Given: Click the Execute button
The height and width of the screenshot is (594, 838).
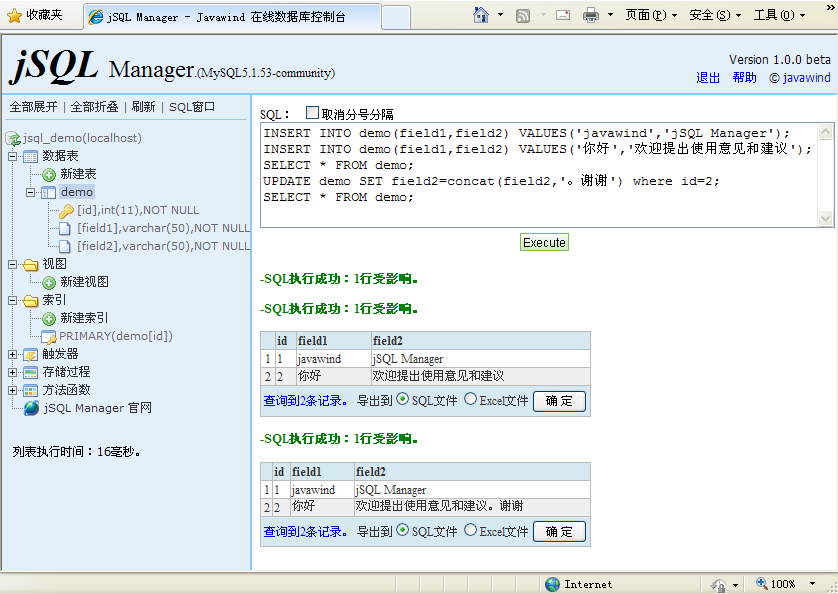Looking at the screenshot, I should pos(544,242).
